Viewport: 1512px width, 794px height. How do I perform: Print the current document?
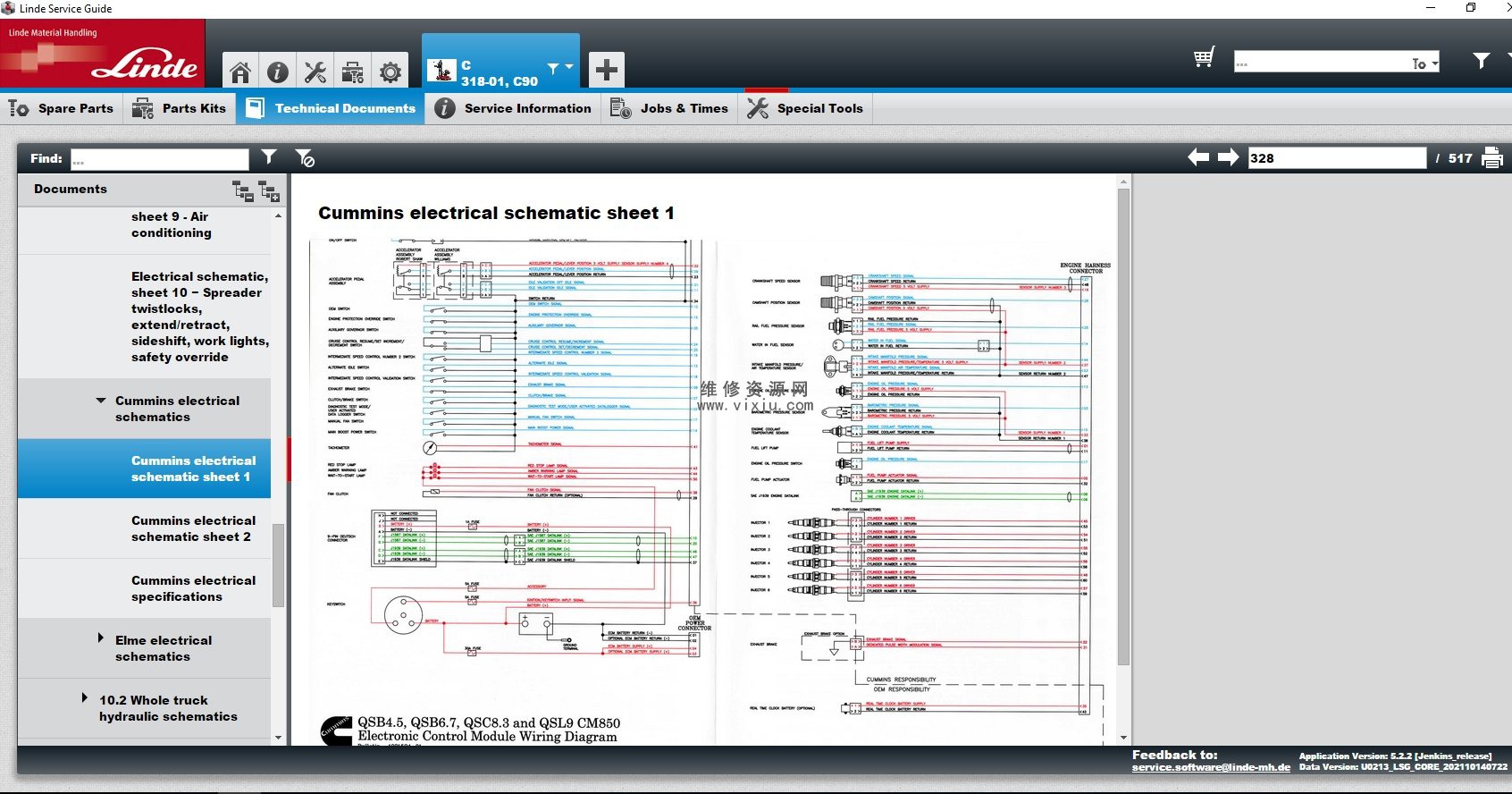tap(1492, 157)
